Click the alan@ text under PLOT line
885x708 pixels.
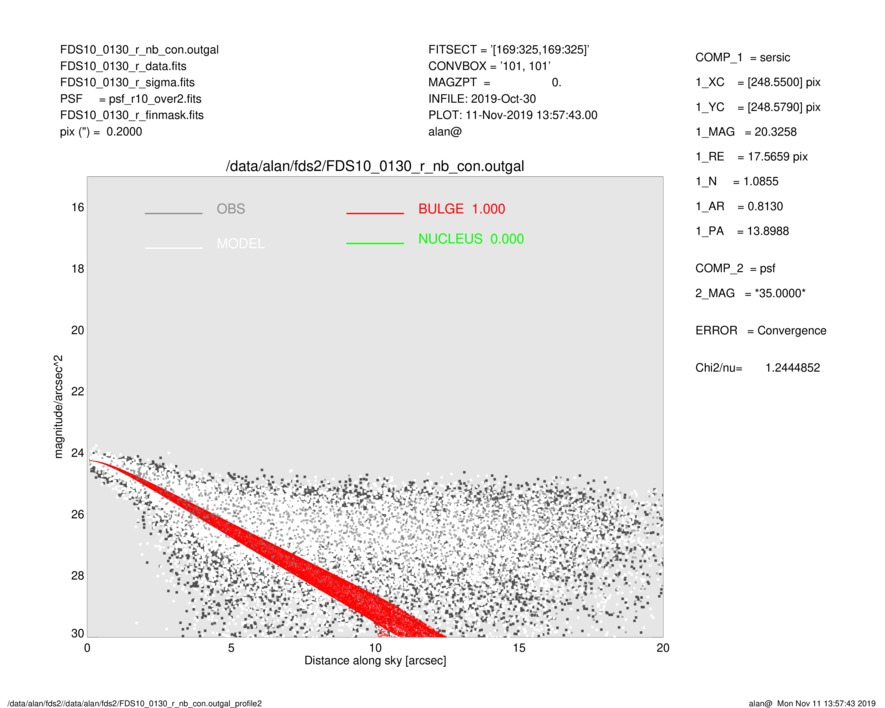[x=445, y=132]
